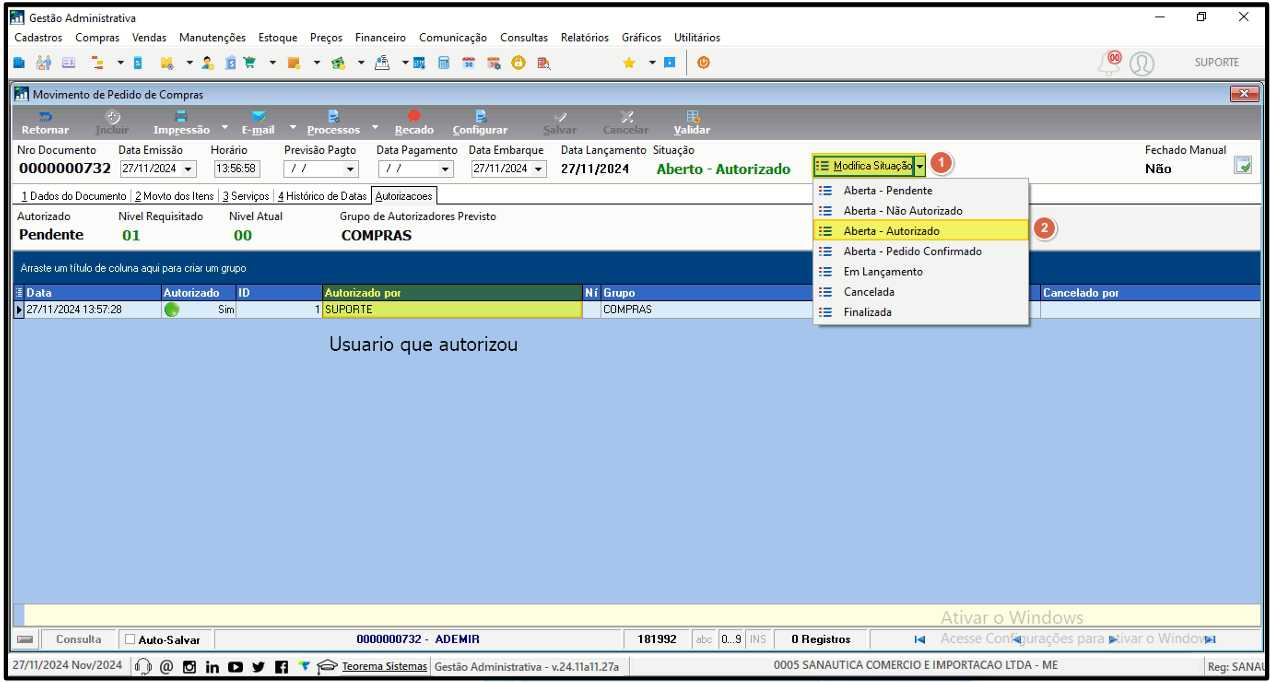Open the Instagram icon in footer
The image size is (1270, 682).
189,667
